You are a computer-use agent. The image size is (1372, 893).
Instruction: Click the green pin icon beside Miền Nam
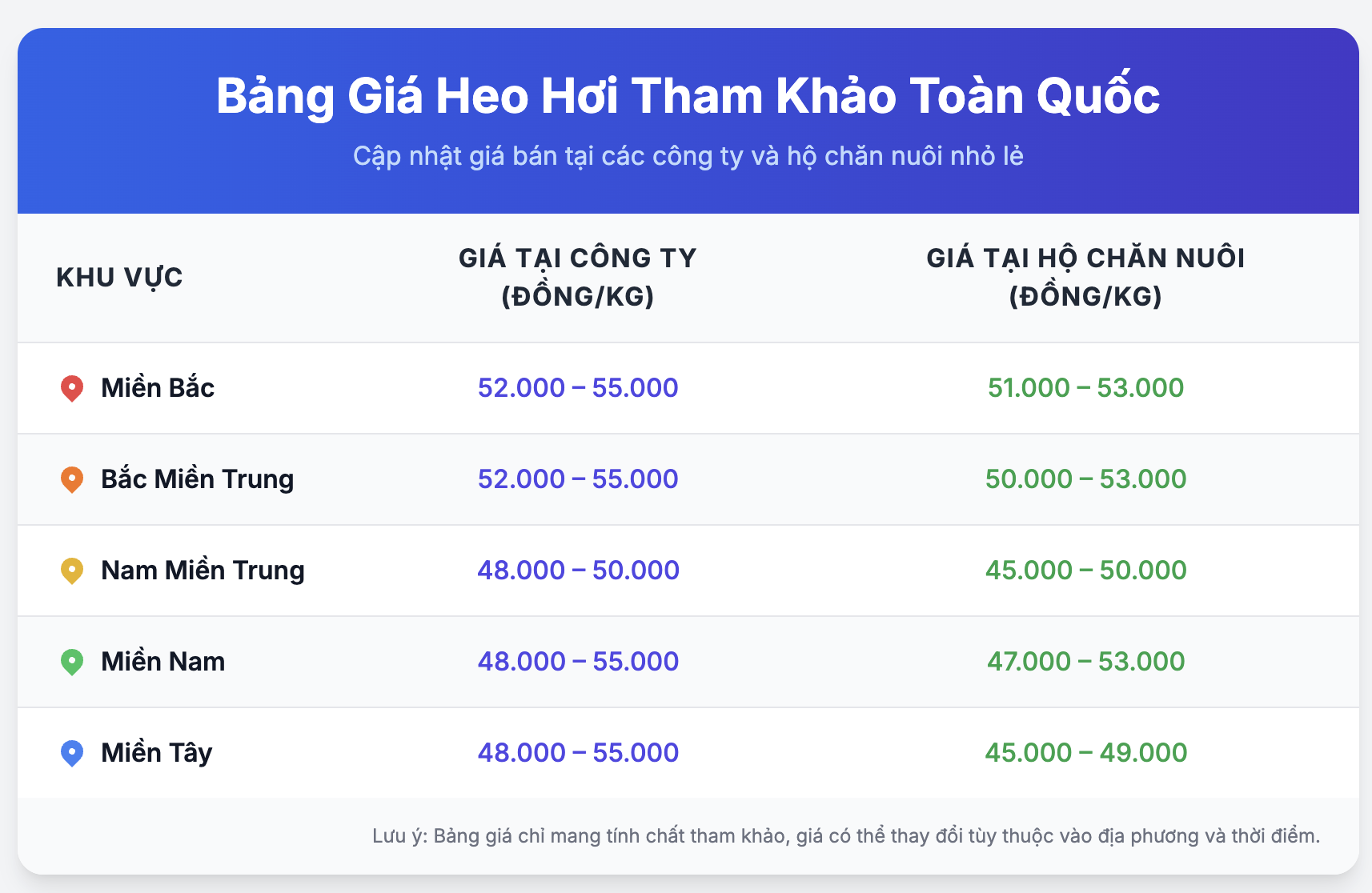pos(72,662)
